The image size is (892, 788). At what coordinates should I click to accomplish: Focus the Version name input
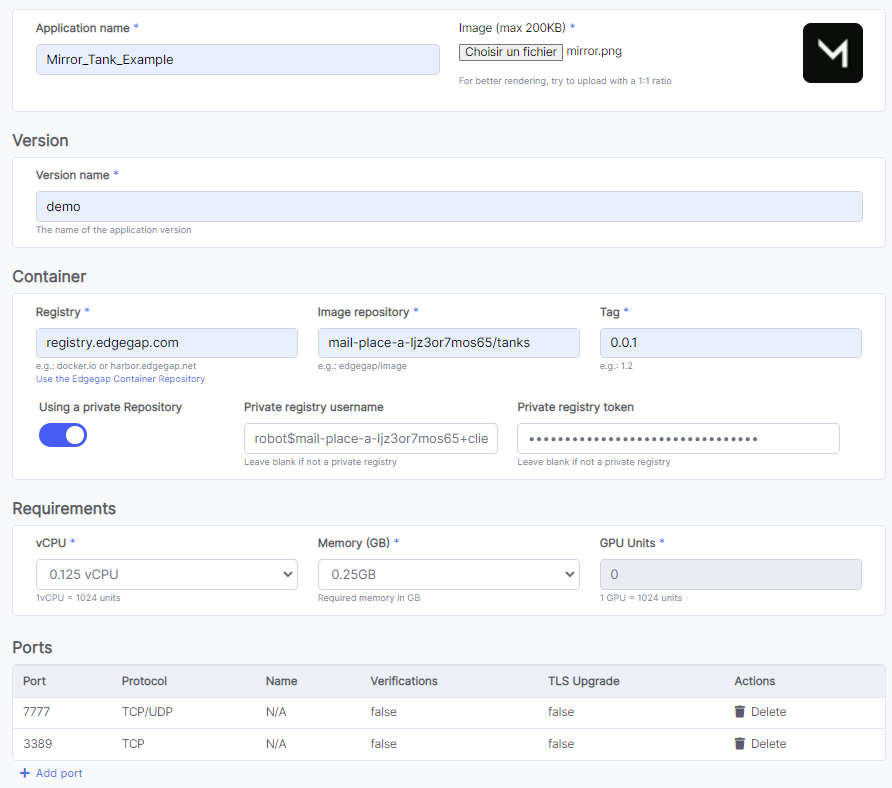click(448, 206)
